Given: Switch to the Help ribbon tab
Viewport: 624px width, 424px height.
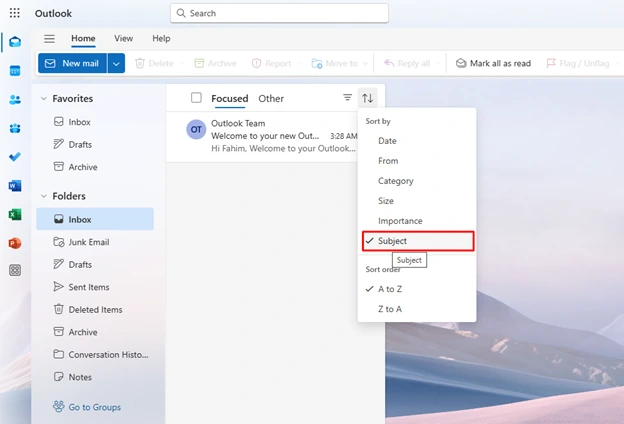Looking at the screenshot, I should coord(161,39).
